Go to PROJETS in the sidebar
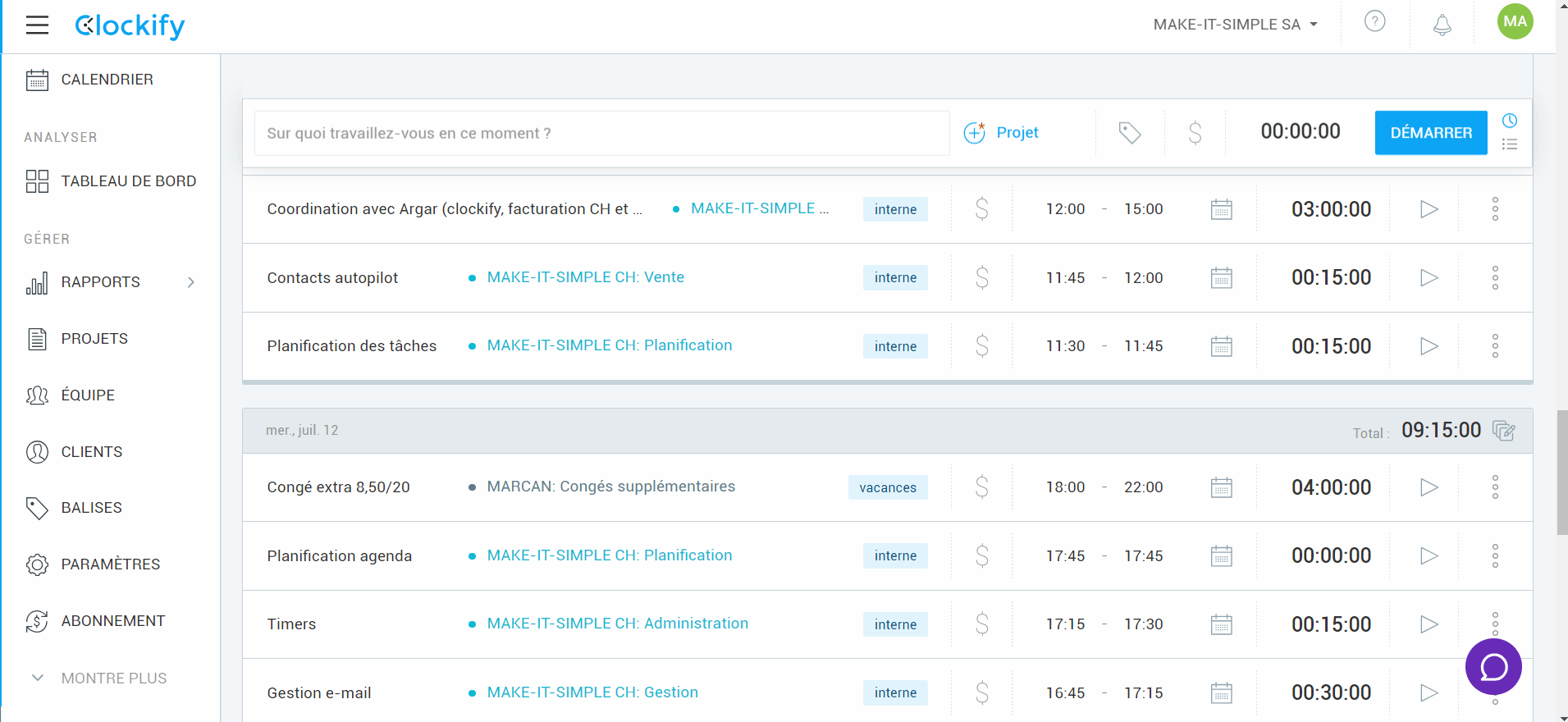The height and width of the screenshot is (722, 1568). [x=94, y=339]
